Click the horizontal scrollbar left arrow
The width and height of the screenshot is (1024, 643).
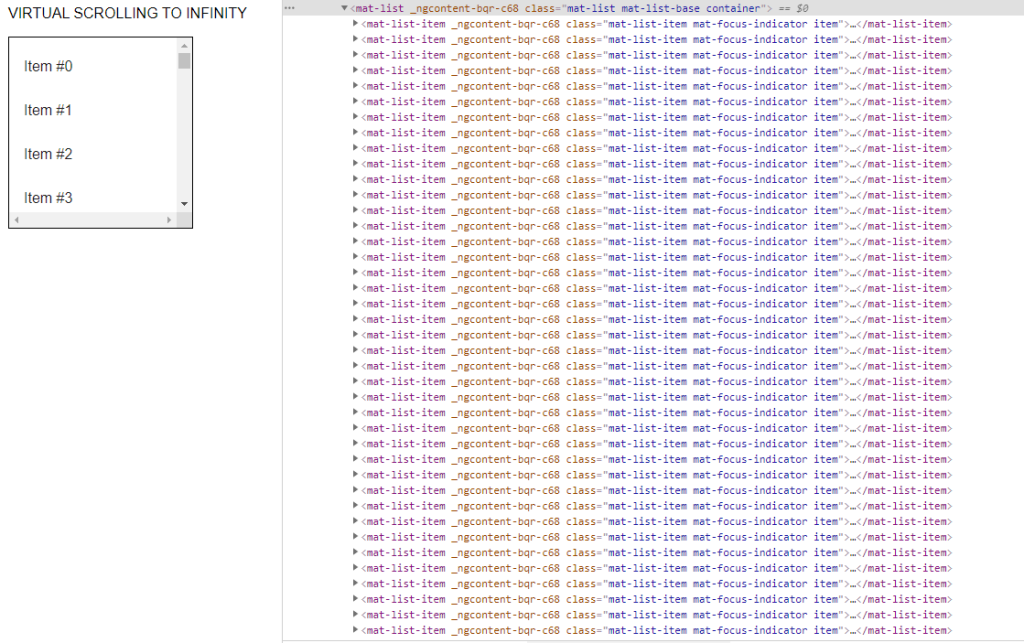click(x=16, y=220)
